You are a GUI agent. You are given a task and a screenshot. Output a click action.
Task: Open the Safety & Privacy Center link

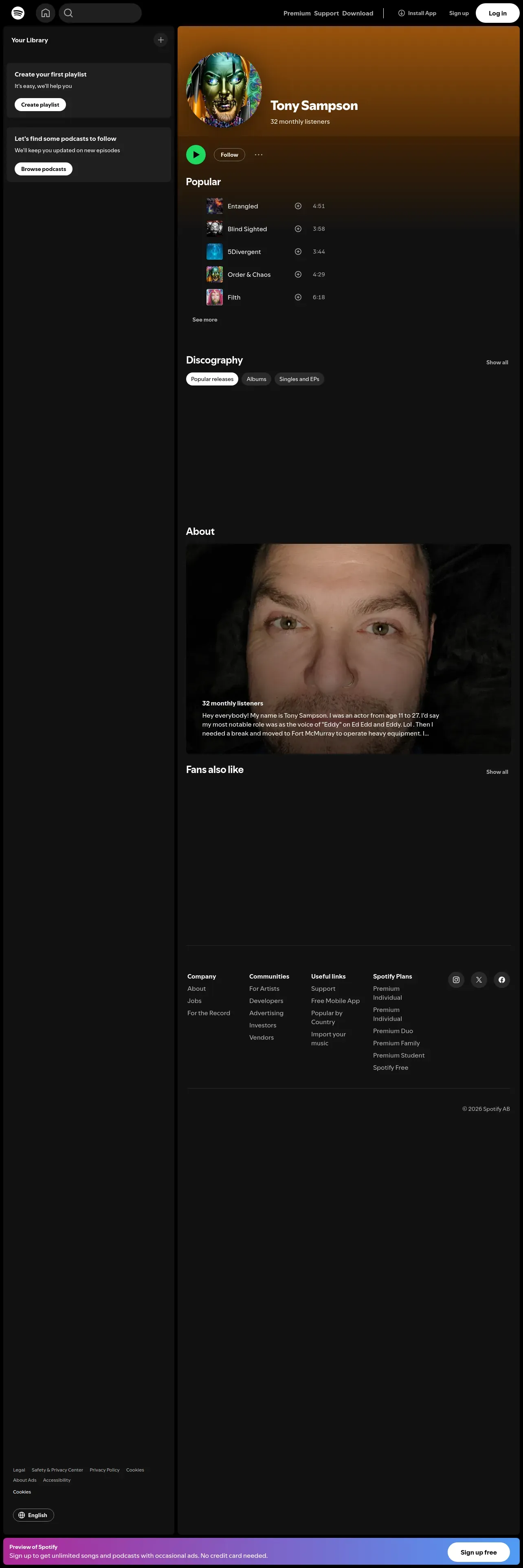click(x=57, y=1469)
